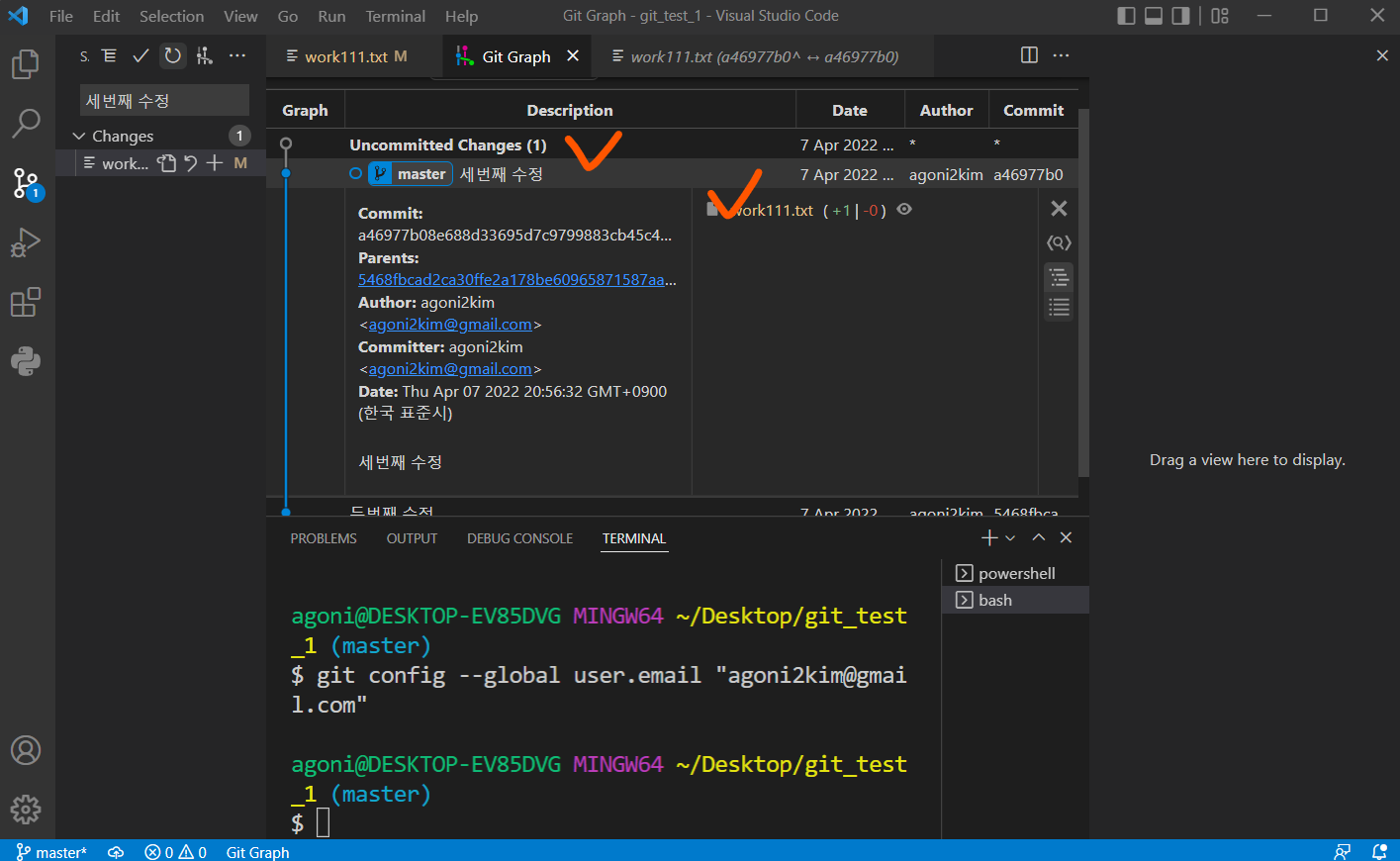
Task: Click the Commit checkmark in Source Control header
Action: 140,56
